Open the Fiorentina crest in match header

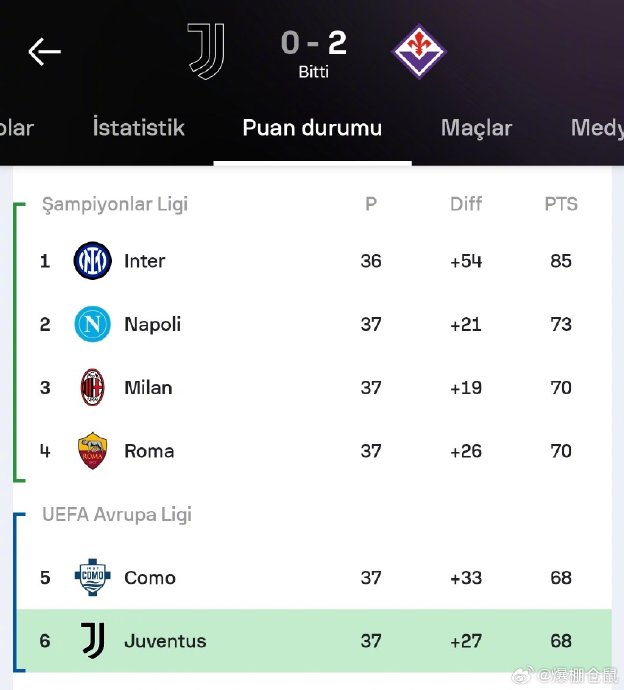[418, 51]
